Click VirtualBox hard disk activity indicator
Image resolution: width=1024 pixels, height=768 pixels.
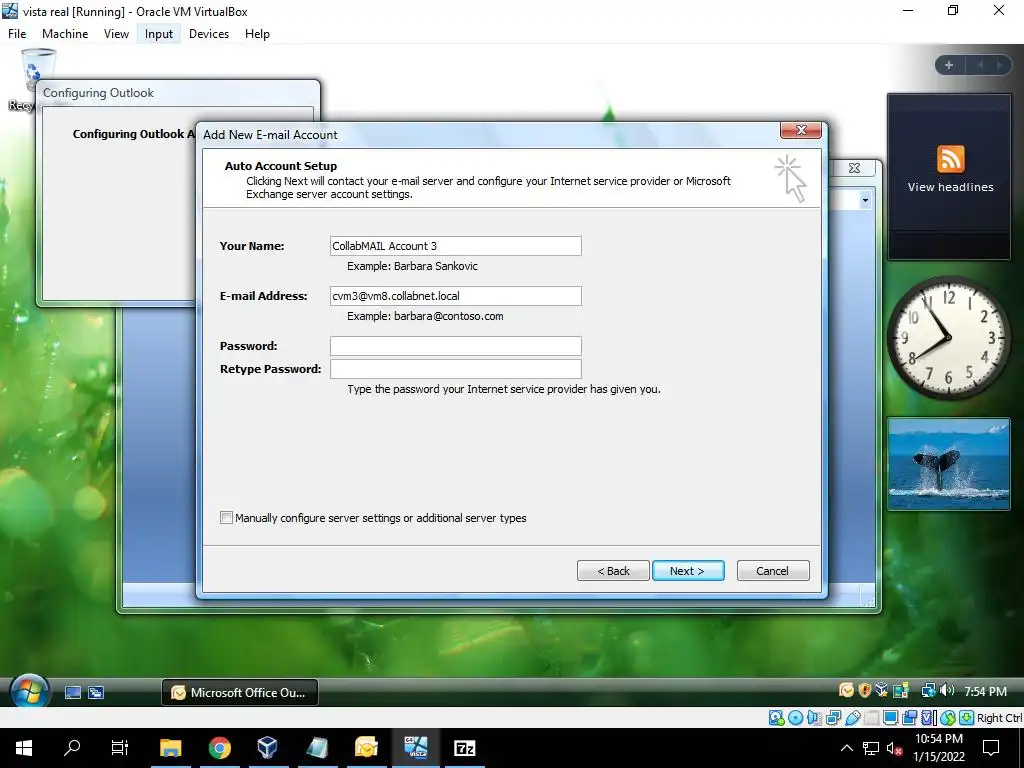[x=776, y=718]
